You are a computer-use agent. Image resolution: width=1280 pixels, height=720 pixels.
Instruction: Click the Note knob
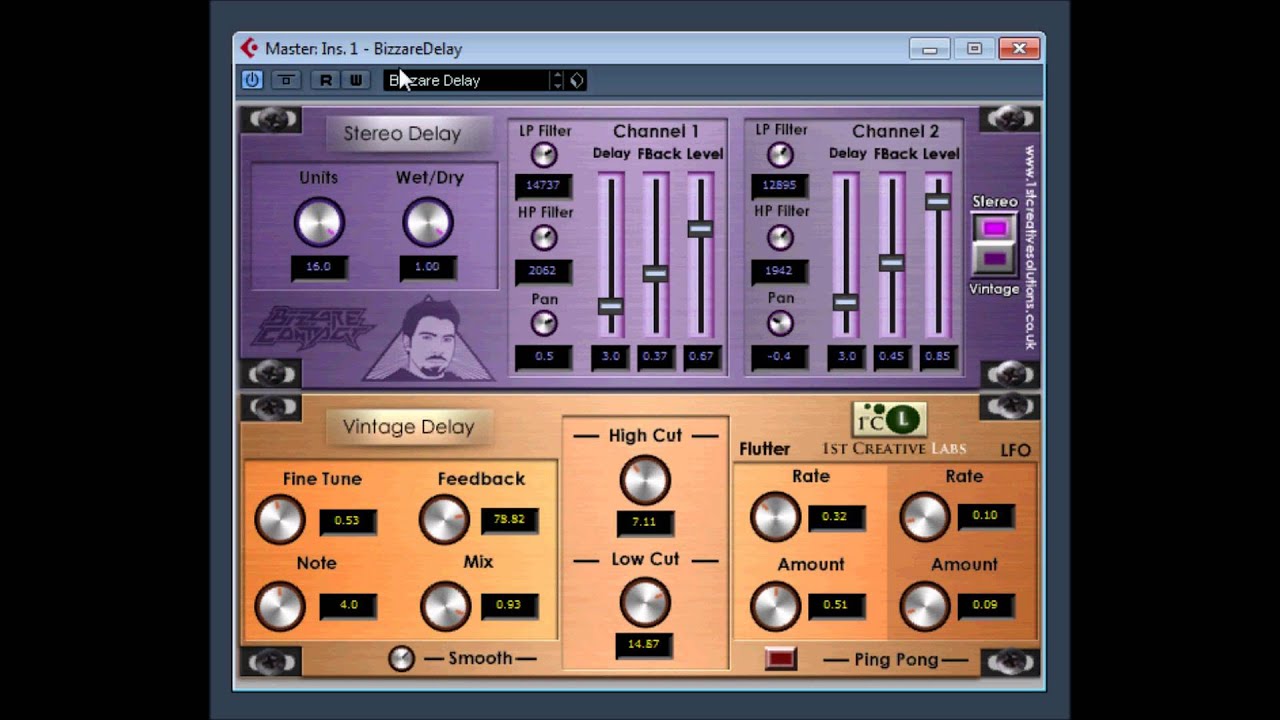(280, 606)
